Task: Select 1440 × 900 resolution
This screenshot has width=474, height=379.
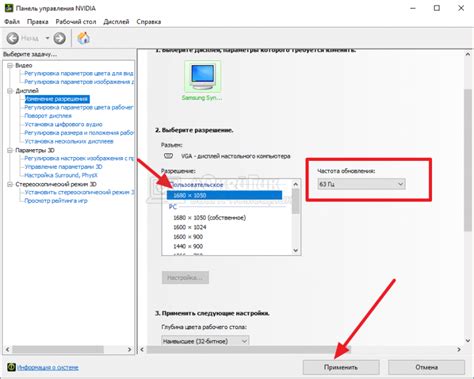Action: pyautogui.click(x=188, y=246)
